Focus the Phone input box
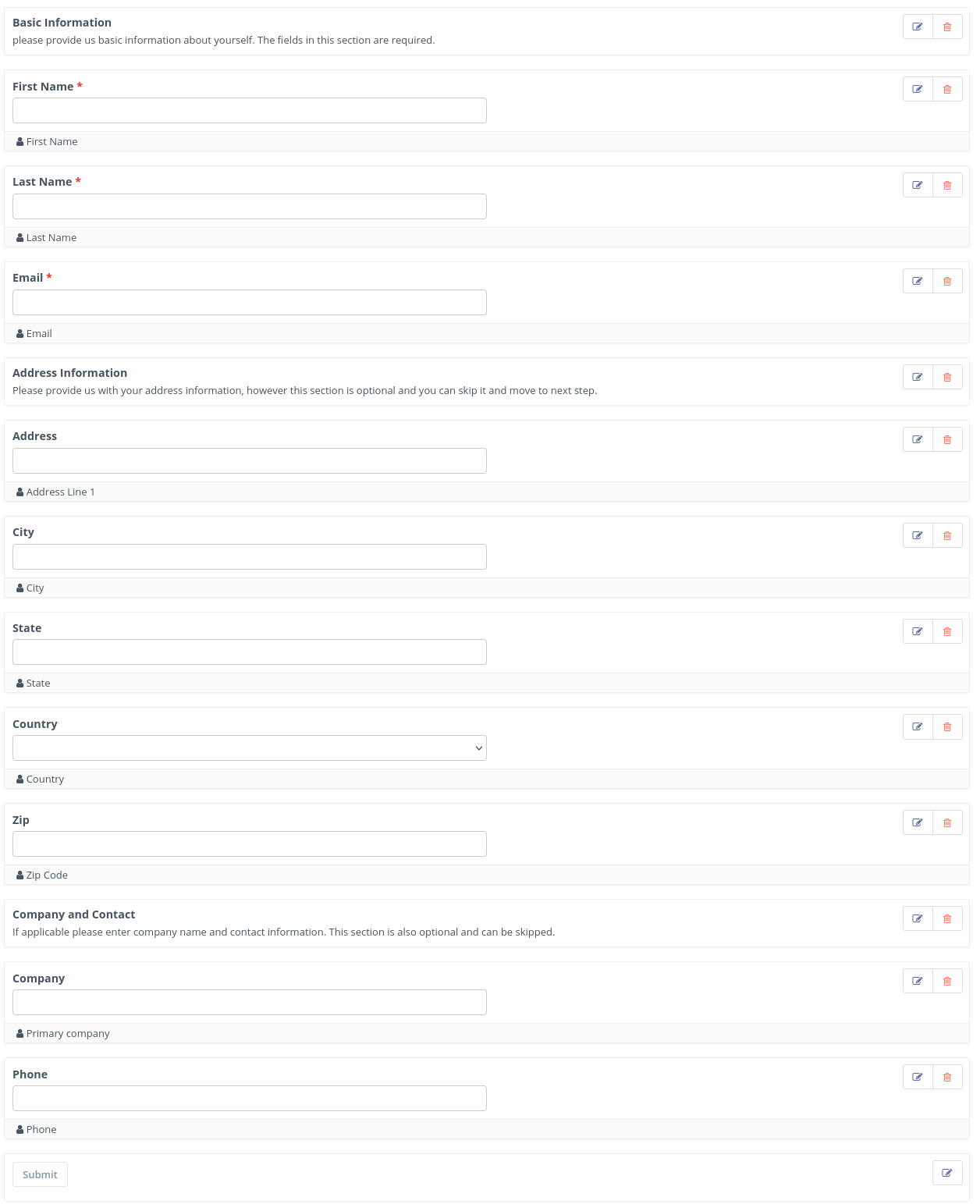 point(250,1099)
